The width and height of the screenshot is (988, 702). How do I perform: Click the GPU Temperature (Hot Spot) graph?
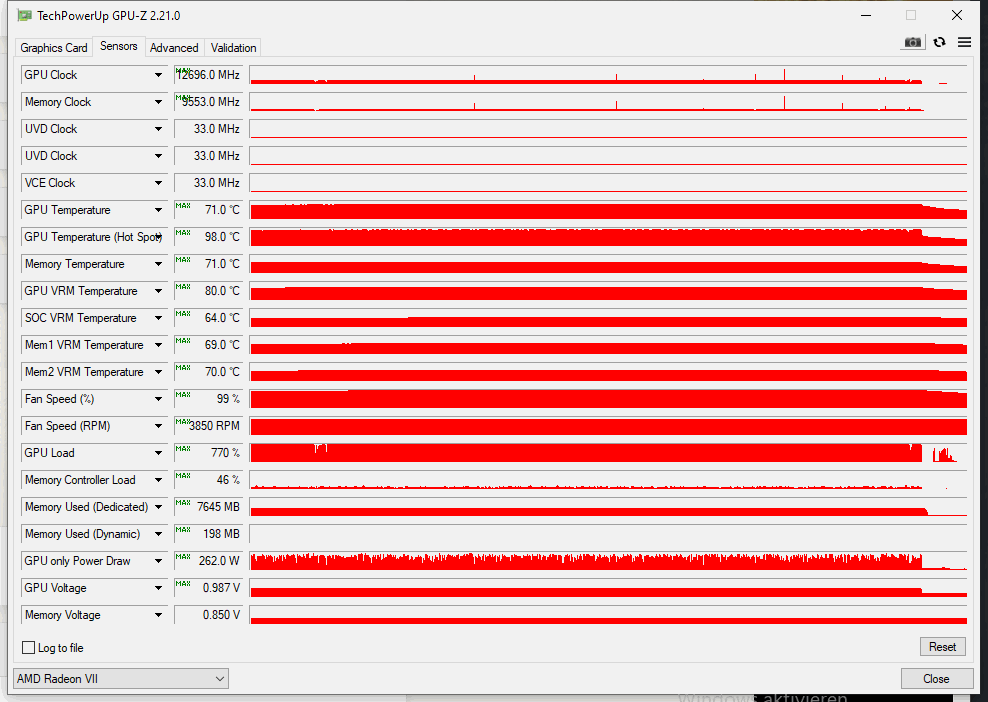608,237
